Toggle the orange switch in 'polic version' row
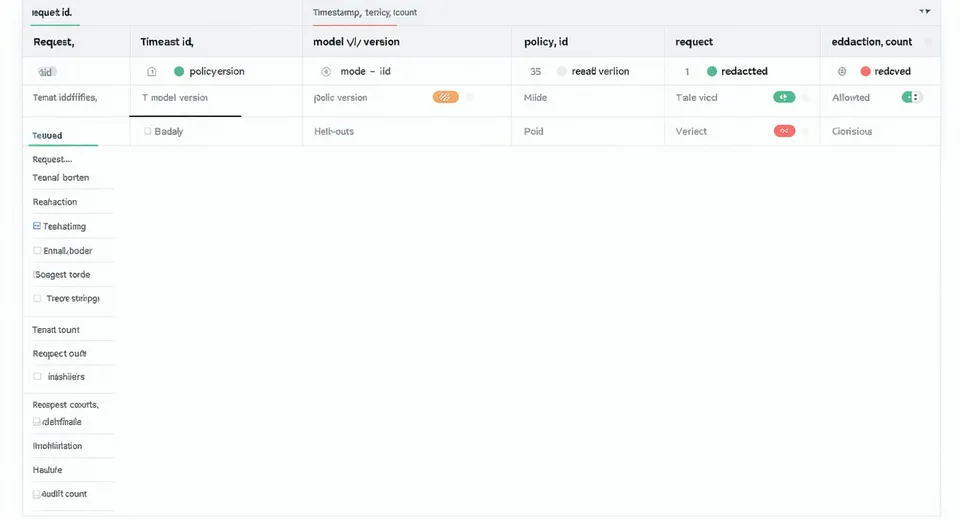The height and width of the screenshot is (520, 960). pos(445,97)
